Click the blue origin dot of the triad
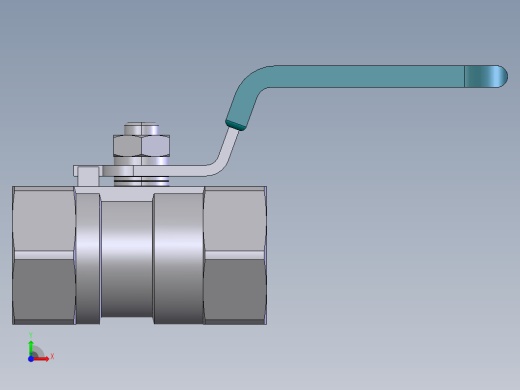520x390 pixels. coord(31,359)
